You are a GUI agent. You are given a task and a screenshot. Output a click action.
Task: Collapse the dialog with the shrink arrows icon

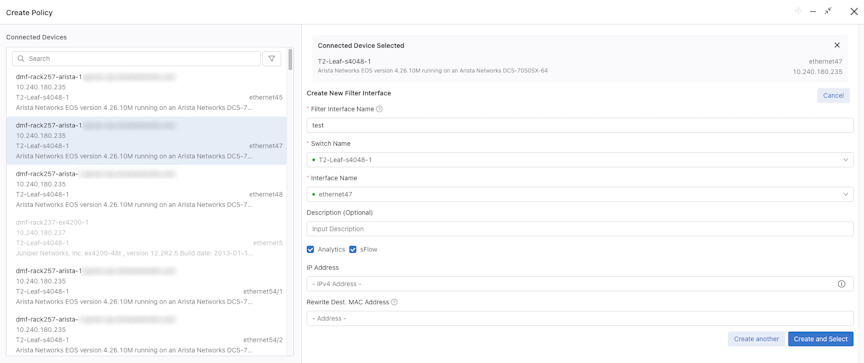click(828, 11)
